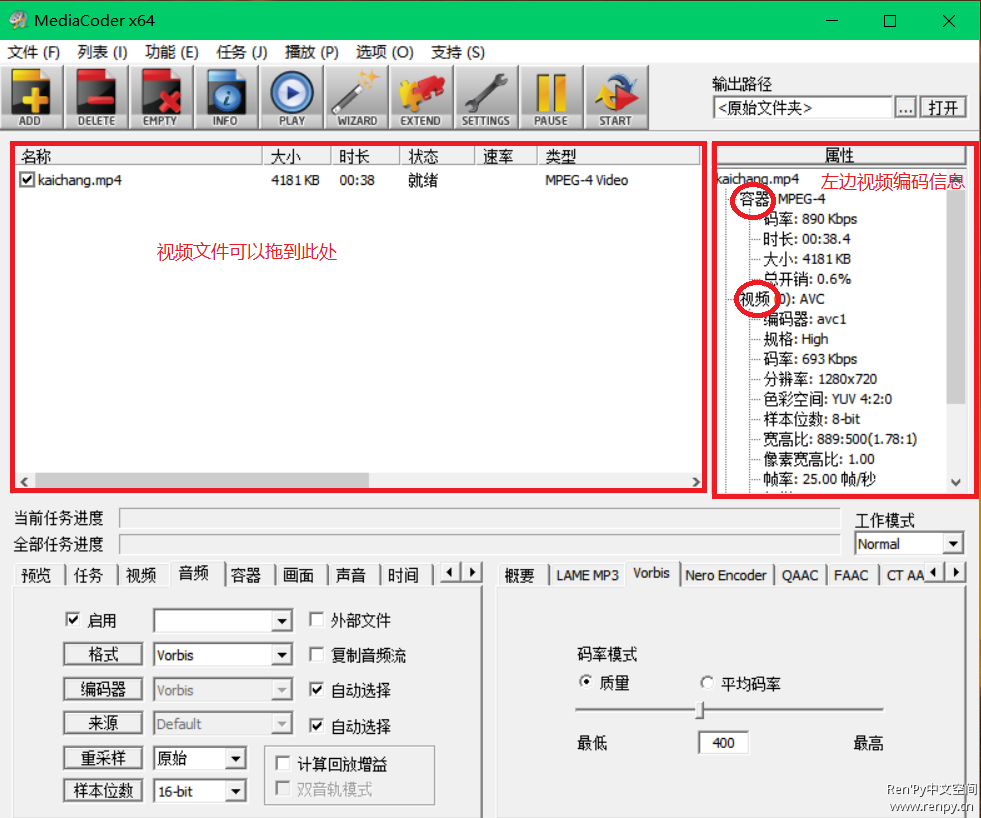Enable the 计算回放增益 checkbox
The image size is (981, 818).
click(x=283, y=763)
